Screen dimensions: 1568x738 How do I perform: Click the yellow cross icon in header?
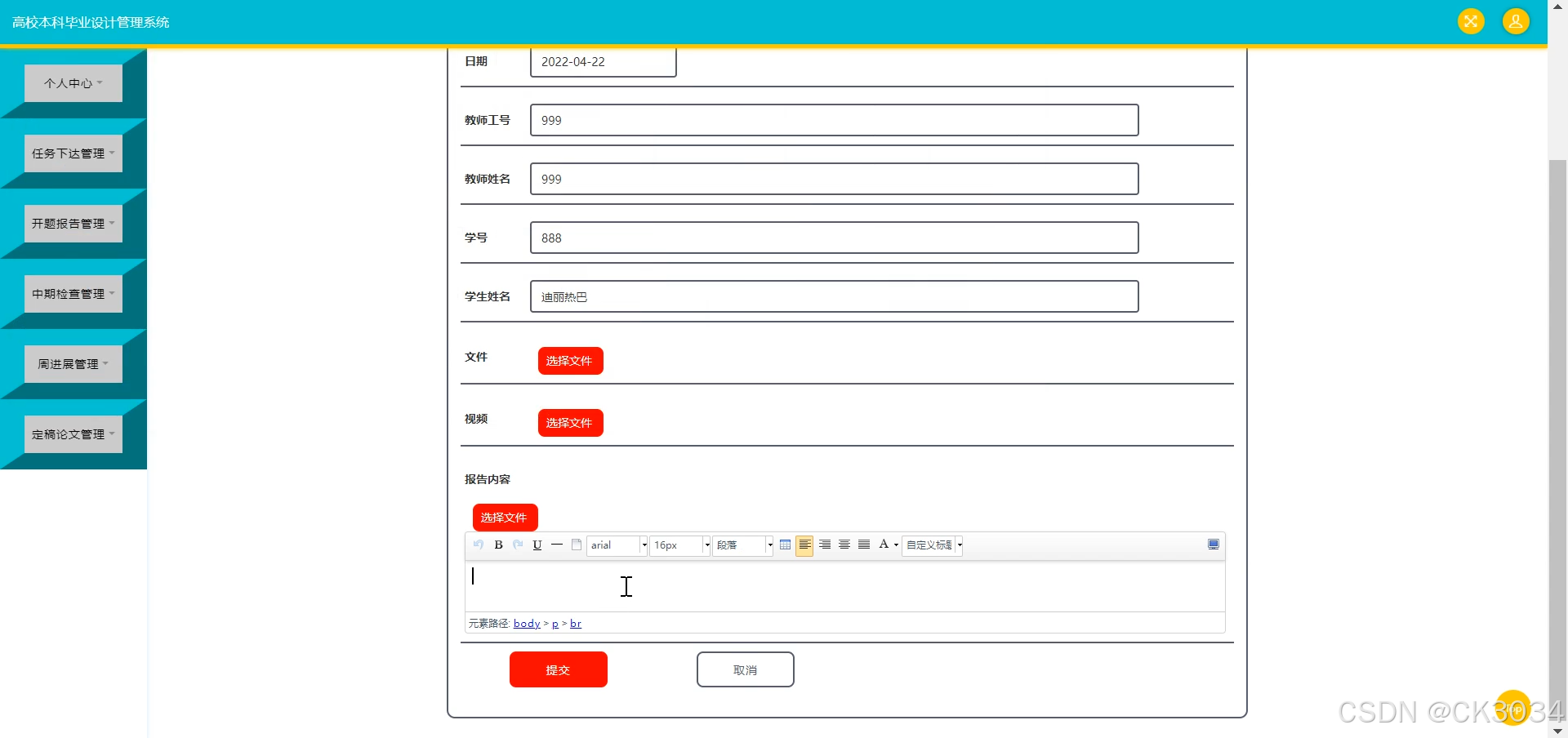1471,21
